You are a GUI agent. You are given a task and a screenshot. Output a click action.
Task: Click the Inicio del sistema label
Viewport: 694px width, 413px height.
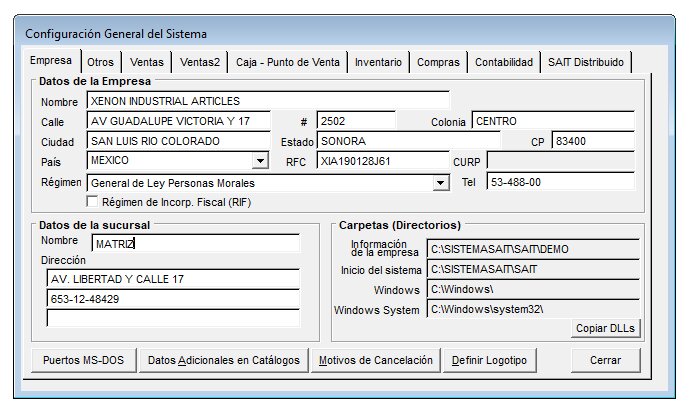[381, 270]
